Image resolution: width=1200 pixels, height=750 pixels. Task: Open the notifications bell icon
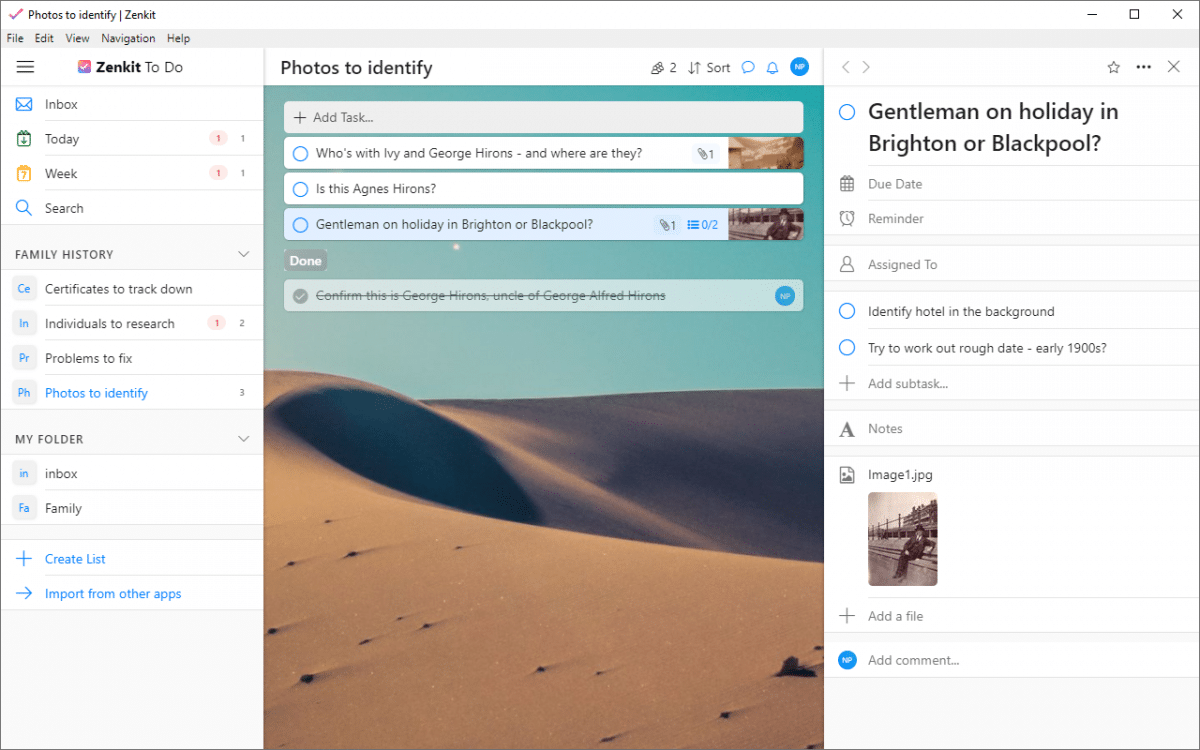(772, 68)
